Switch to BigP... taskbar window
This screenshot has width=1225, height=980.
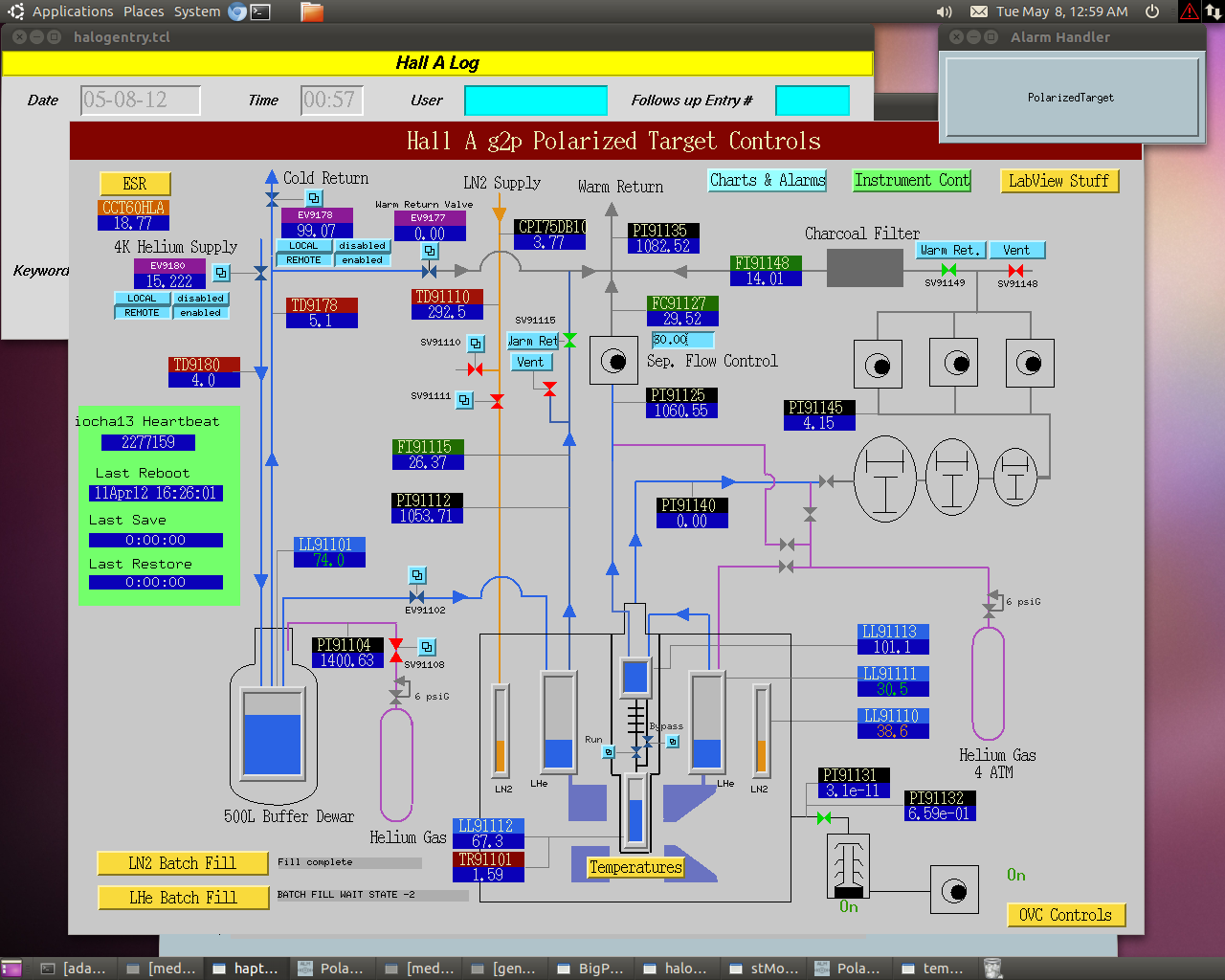coord(591,969)
